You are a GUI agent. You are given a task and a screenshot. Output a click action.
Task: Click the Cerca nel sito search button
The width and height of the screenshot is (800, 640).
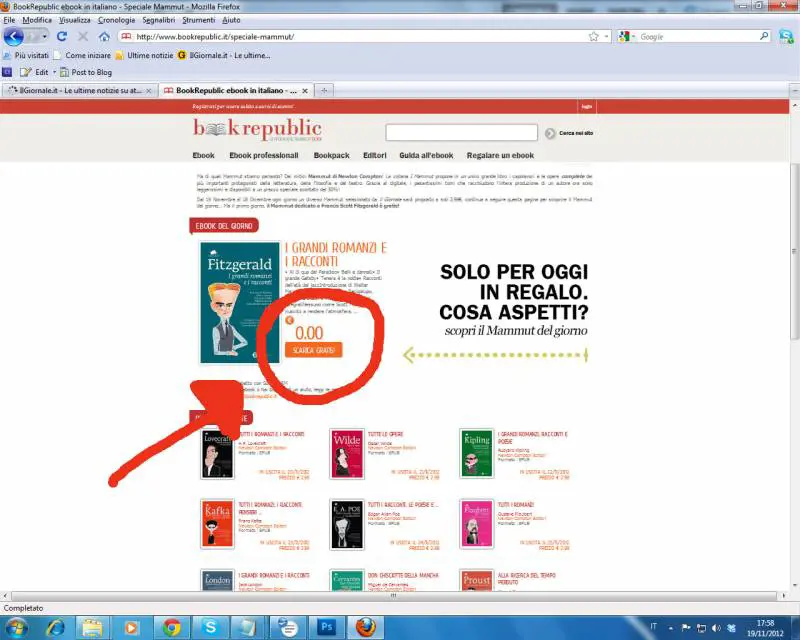pos(568,133)
